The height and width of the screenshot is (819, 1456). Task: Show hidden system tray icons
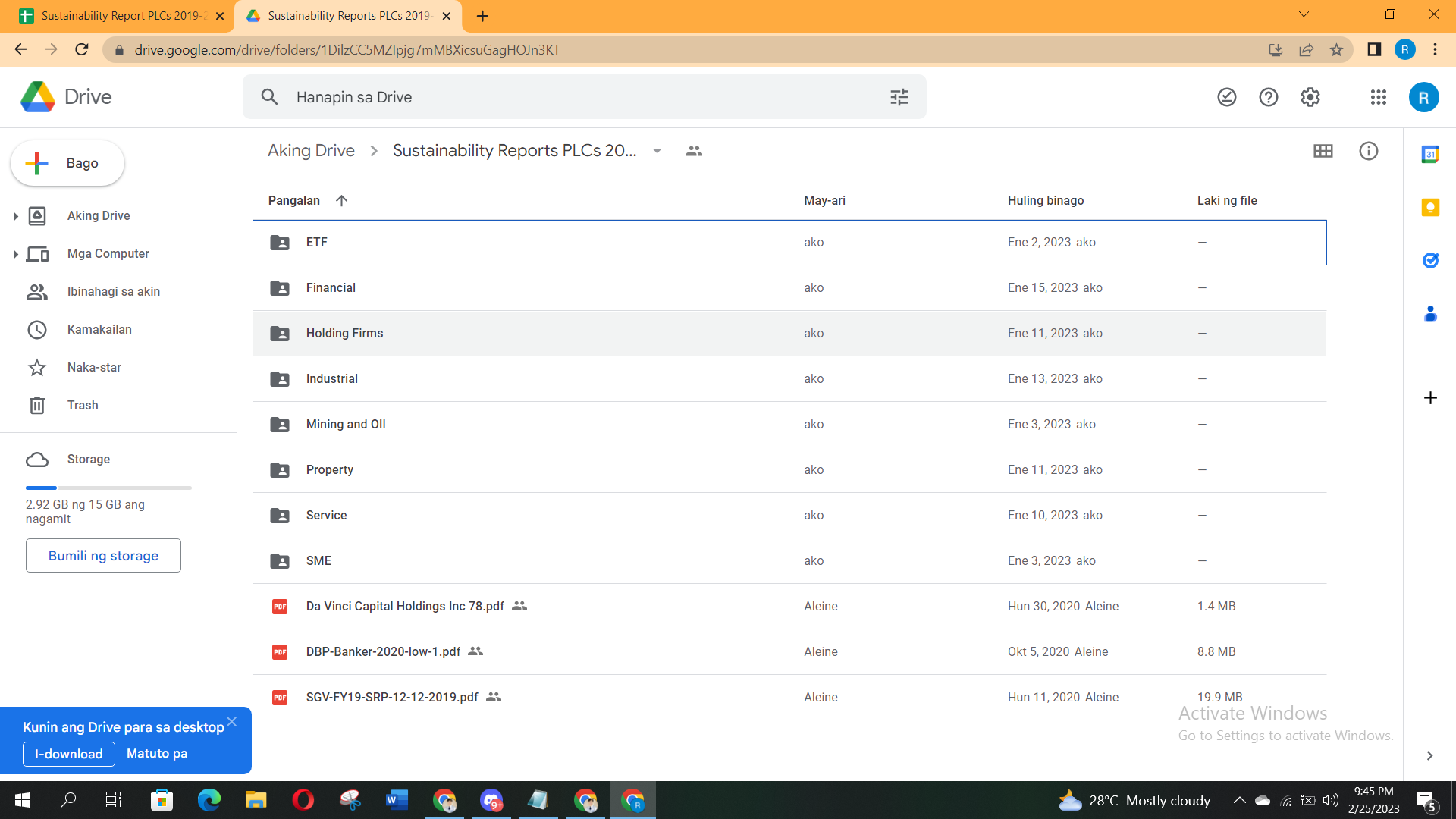coord(1239,800)
